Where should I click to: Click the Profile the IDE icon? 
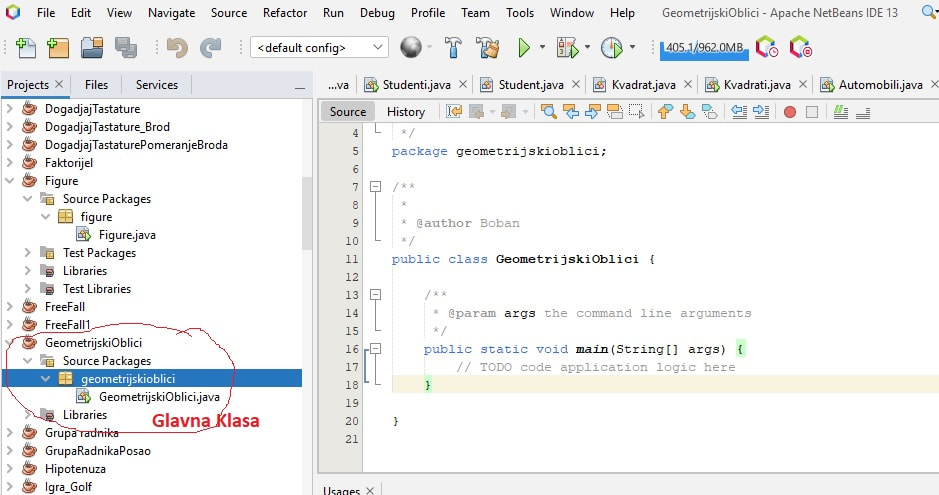[767, 47]
